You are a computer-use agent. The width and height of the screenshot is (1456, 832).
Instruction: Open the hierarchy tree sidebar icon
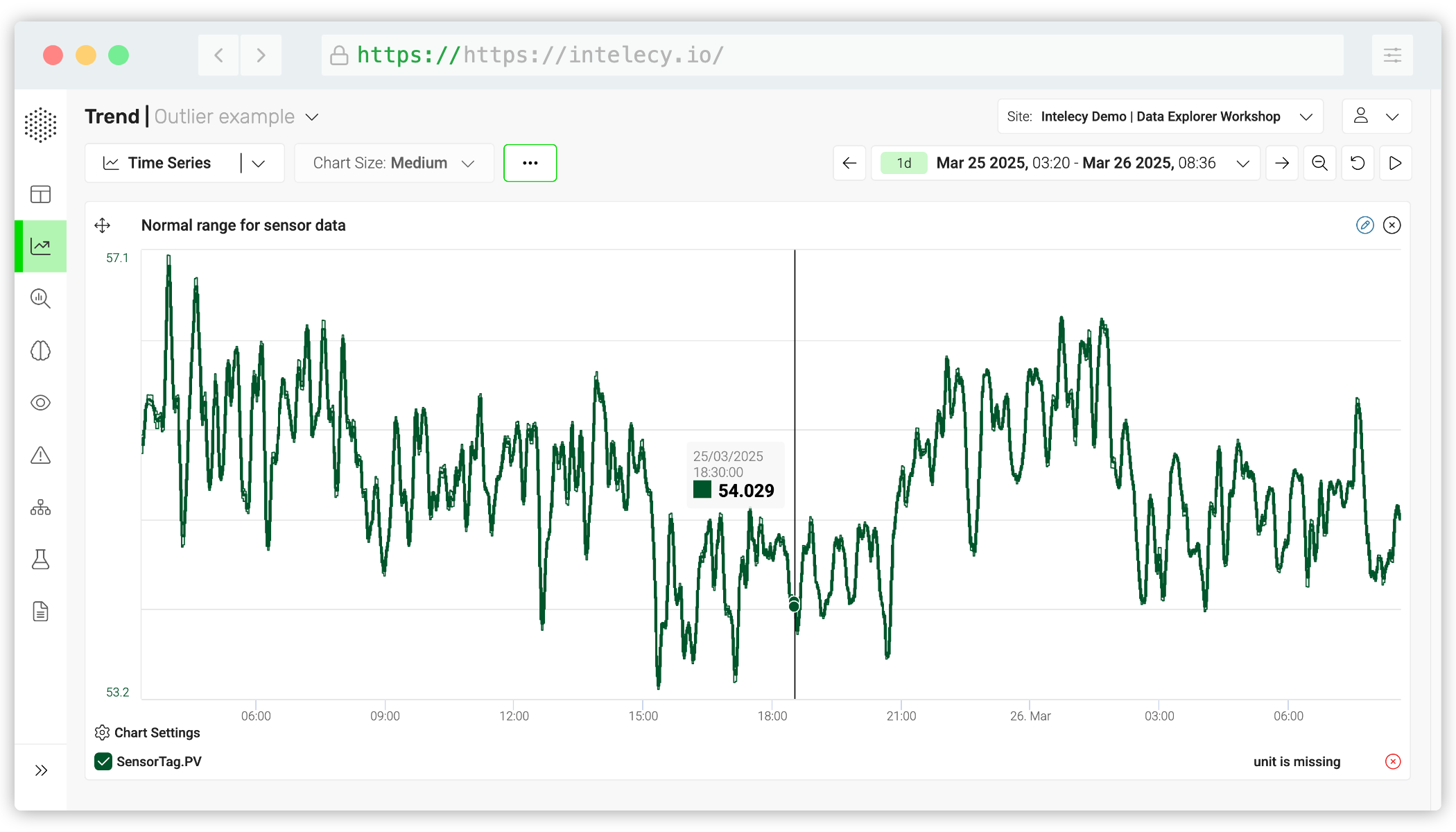[x=40, y=508]
